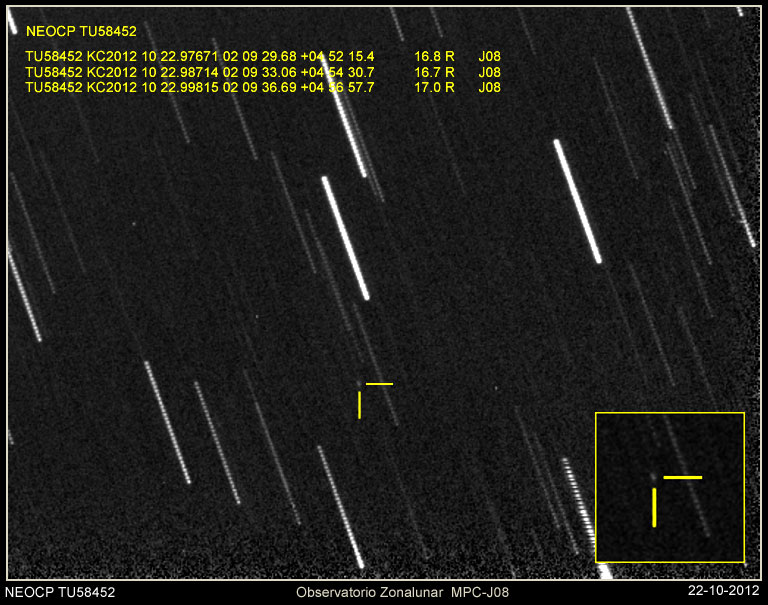Screen dimensions: 768x605
Task: Click the yellow-bordered inset zoom thumbnail
Action: point(670,487)
